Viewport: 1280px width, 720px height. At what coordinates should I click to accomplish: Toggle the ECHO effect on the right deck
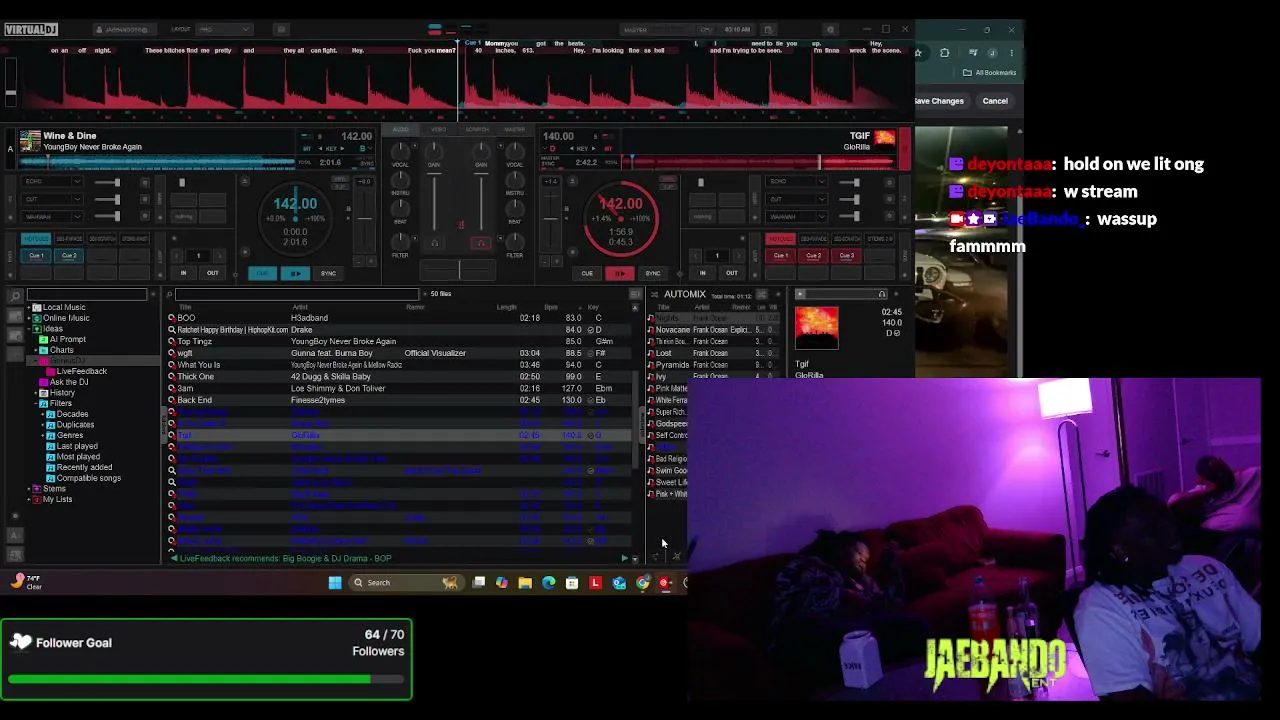pos(887,182)
